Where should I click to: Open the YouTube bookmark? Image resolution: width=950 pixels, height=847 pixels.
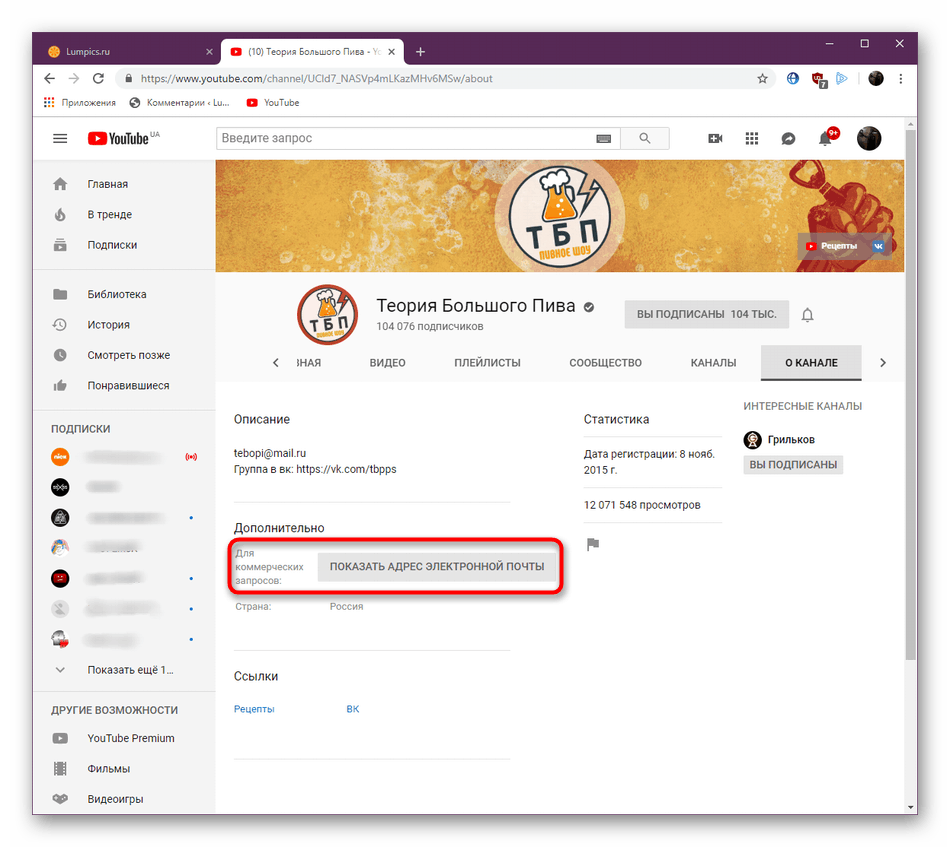coord(273,102)
